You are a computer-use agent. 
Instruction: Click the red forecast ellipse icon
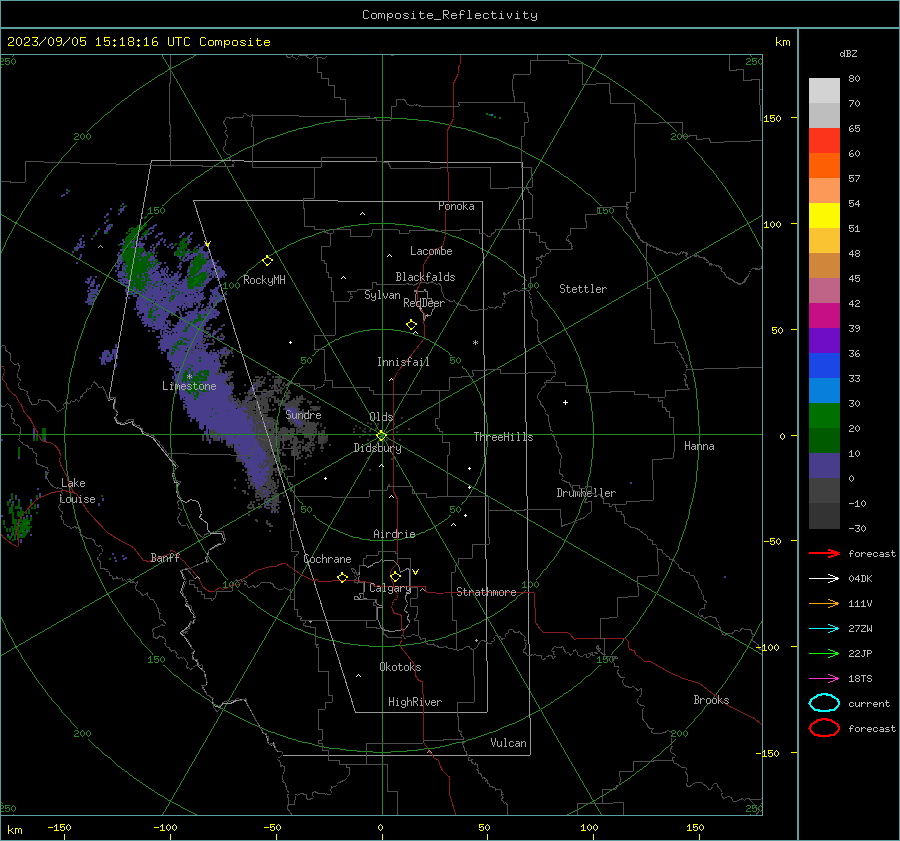pyautogui.click(x=824, y=728)
